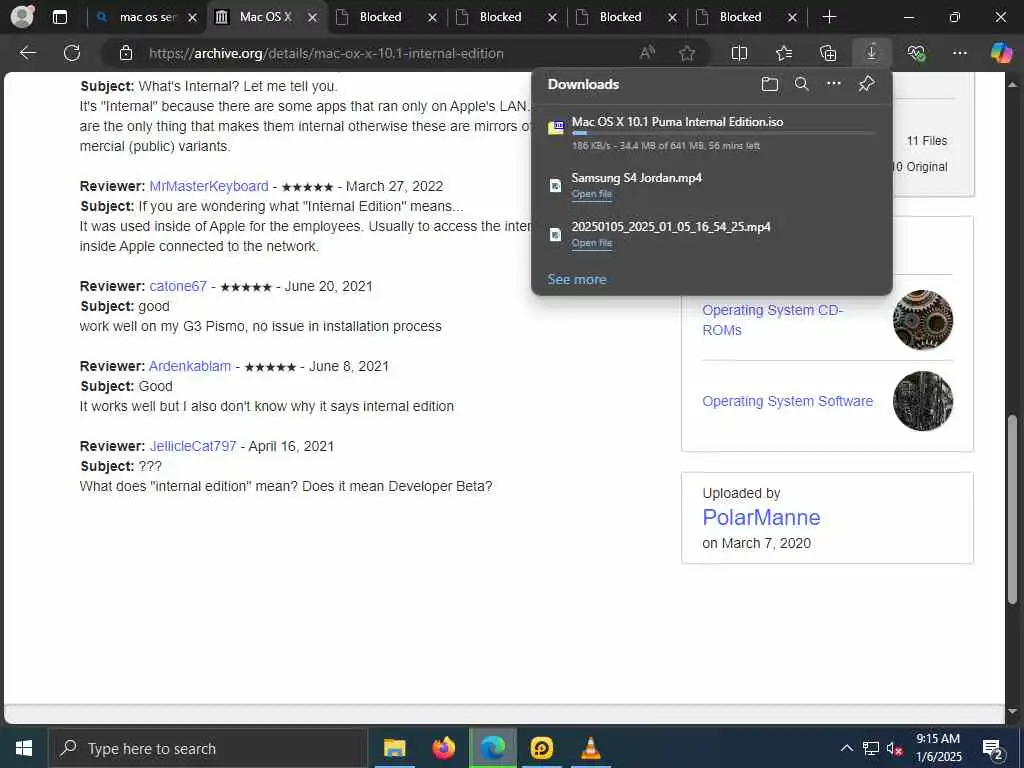Screen dimensions: 1024x768
Task: Open reviewer JellicleCat797 profile
Action: coord(193,446)
